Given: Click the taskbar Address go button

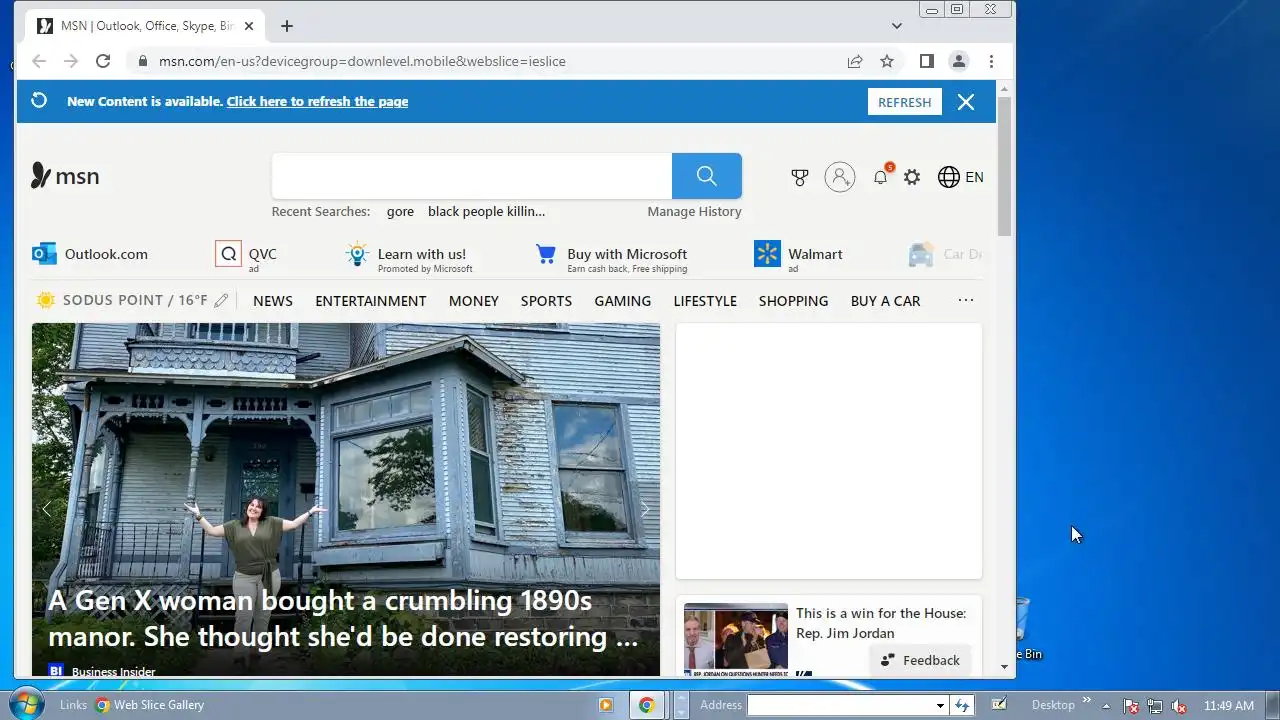Looking at the screenshot, I should (x=962, y=705).
